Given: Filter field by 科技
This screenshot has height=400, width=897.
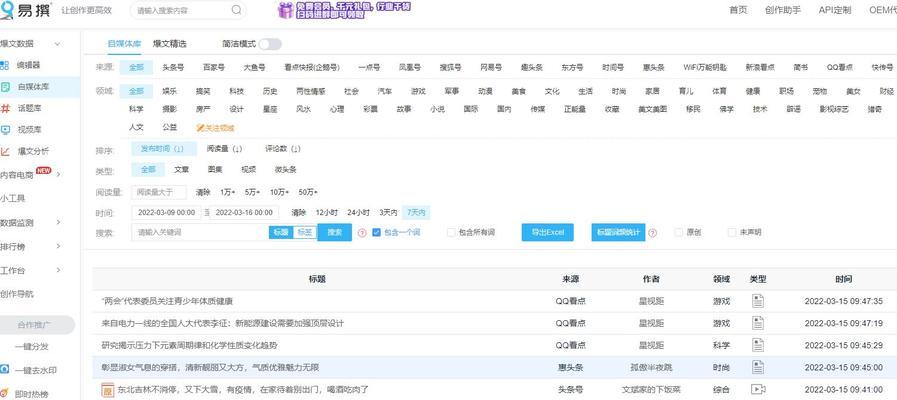Looking at the screenshot, I should [236, 91].
